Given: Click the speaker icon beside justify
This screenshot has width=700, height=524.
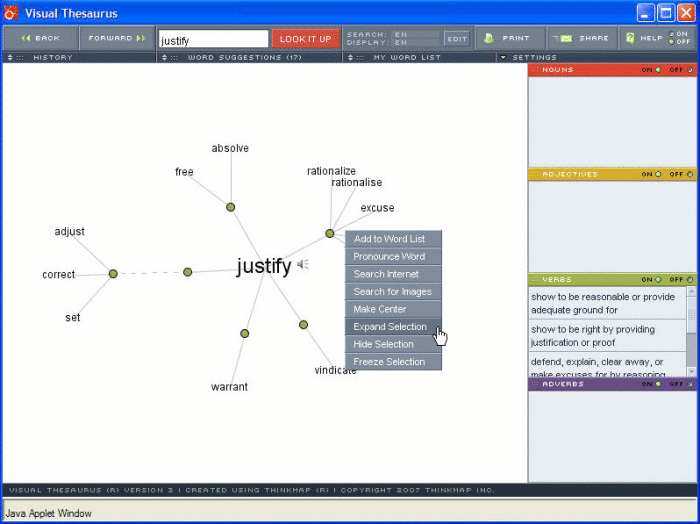Looking at the screenshot, I should point(303,265).
